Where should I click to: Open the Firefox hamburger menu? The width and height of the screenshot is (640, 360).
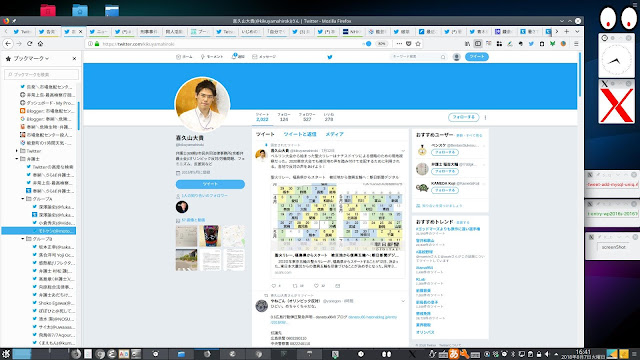576,44
